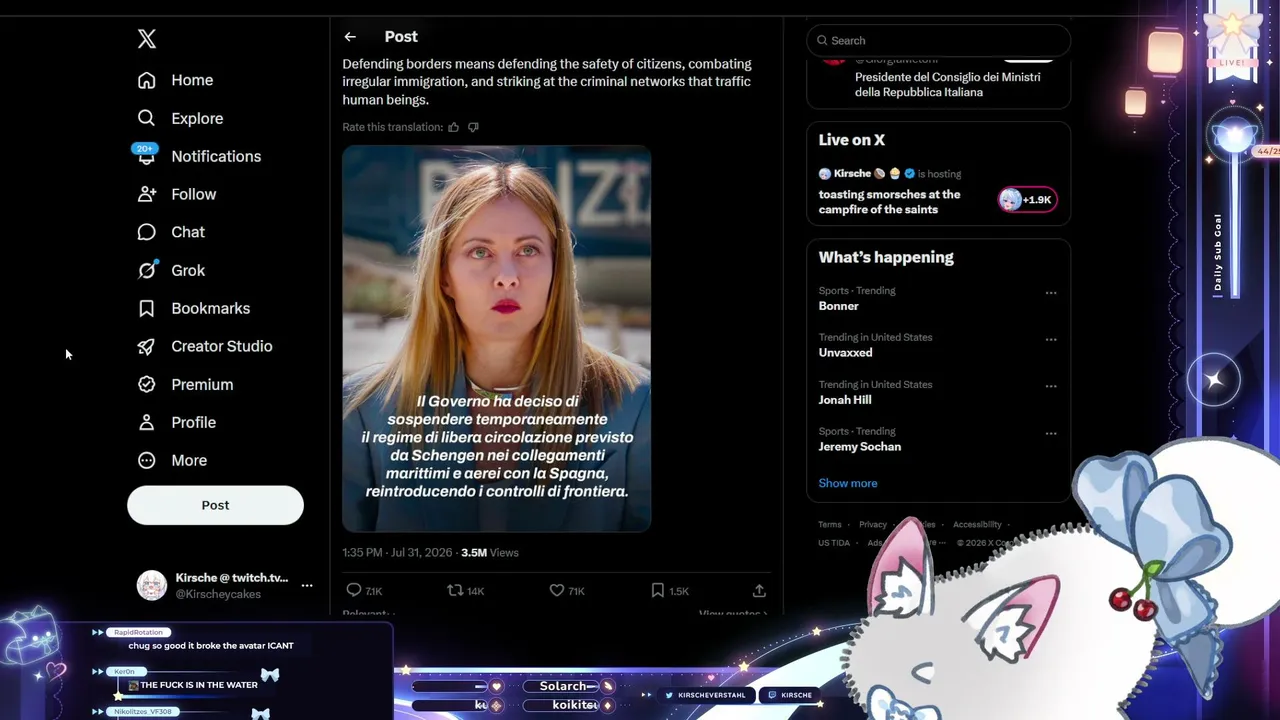Viewport: 1280px width, 720px height.
Task: Open the more options for the Bonner trend
Action: [1051, 293]
